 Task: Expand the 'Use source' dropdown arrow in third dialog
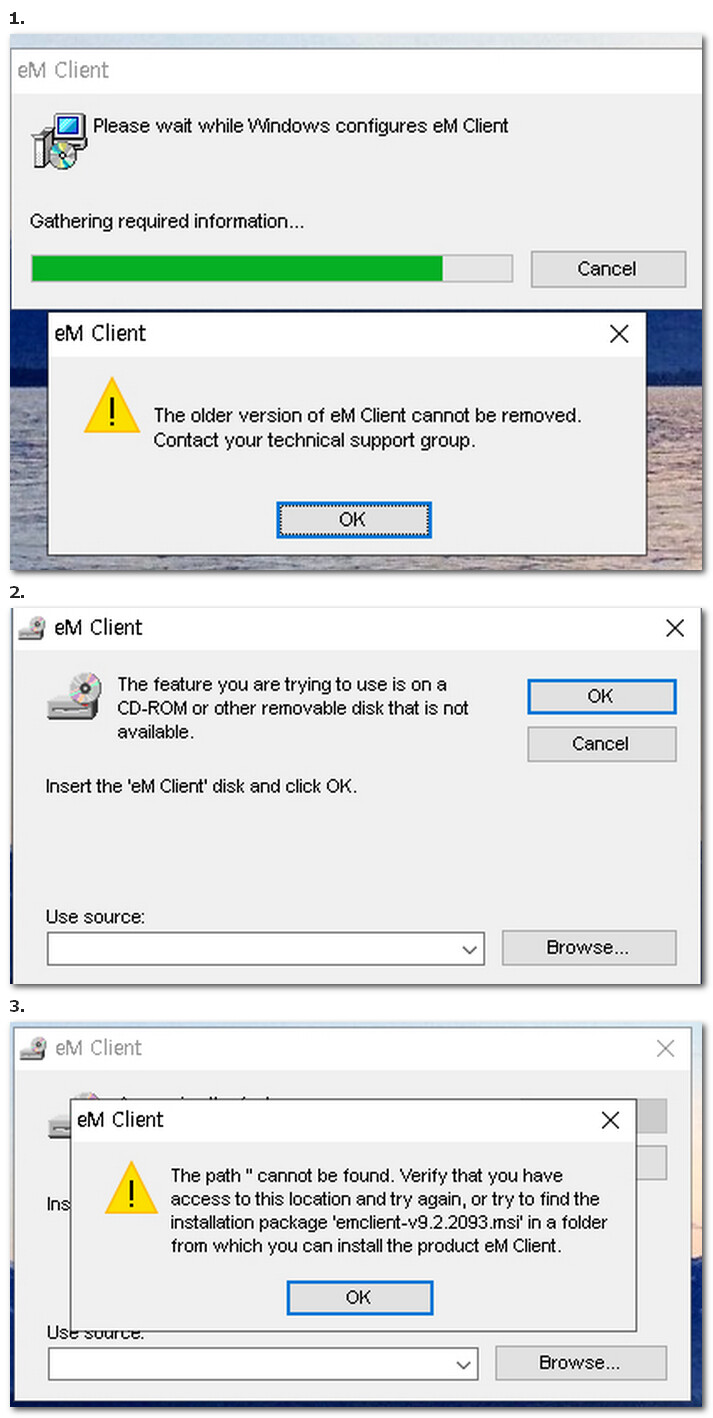coord(463,1364)
